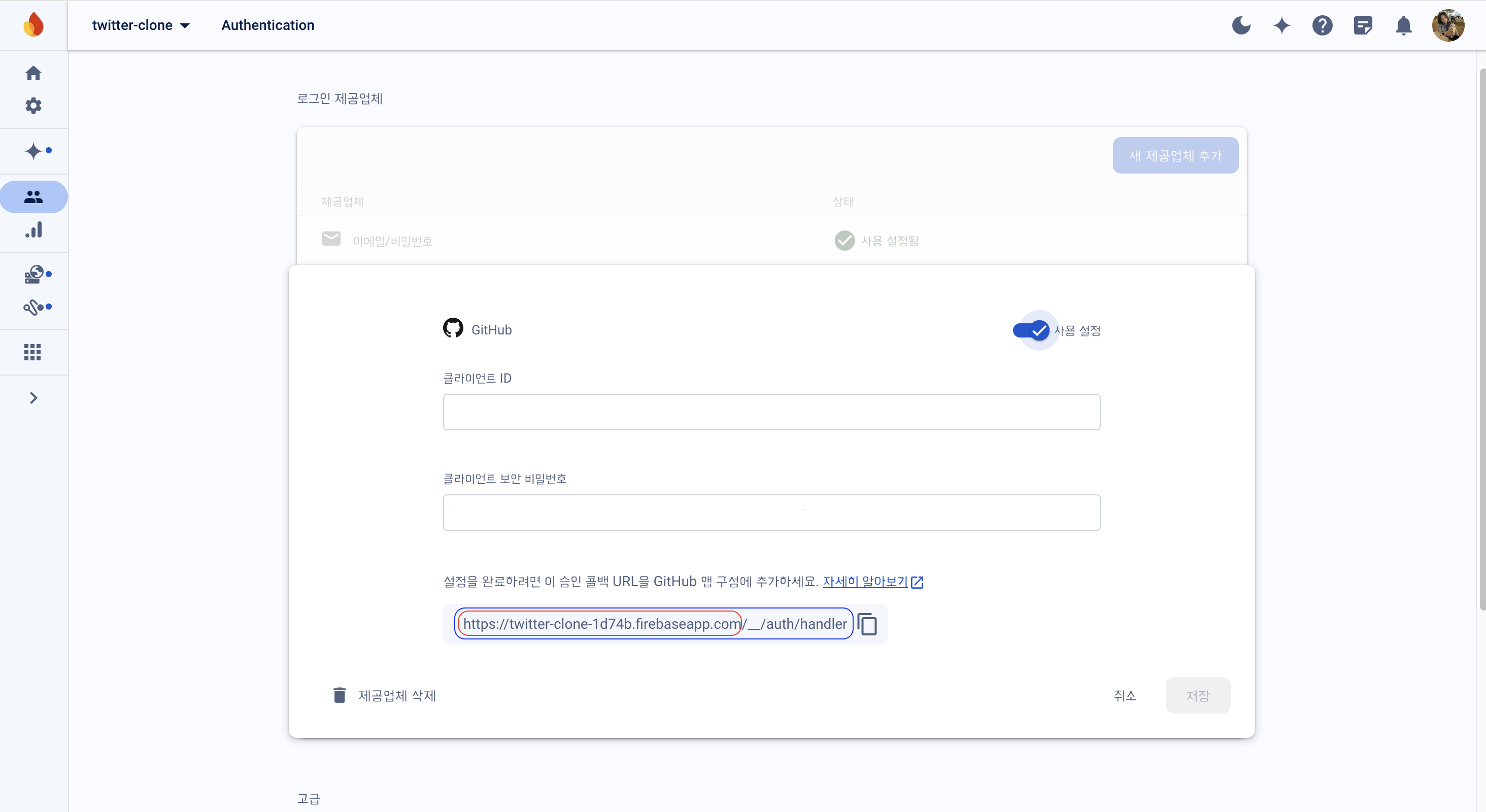Open Authentication sidebar item

pos(33,197)
